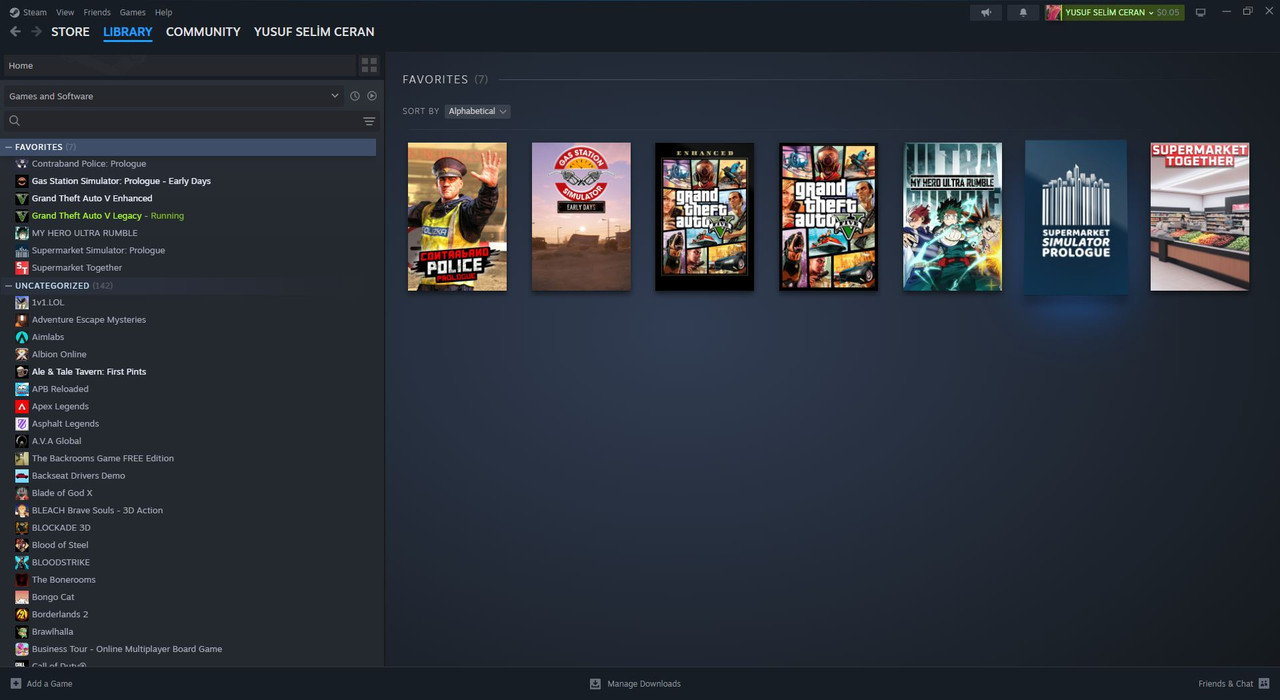This screenshot has width=1280, height=700.
Task: Click the library search magnifier icon
Action: coord(15,121)
